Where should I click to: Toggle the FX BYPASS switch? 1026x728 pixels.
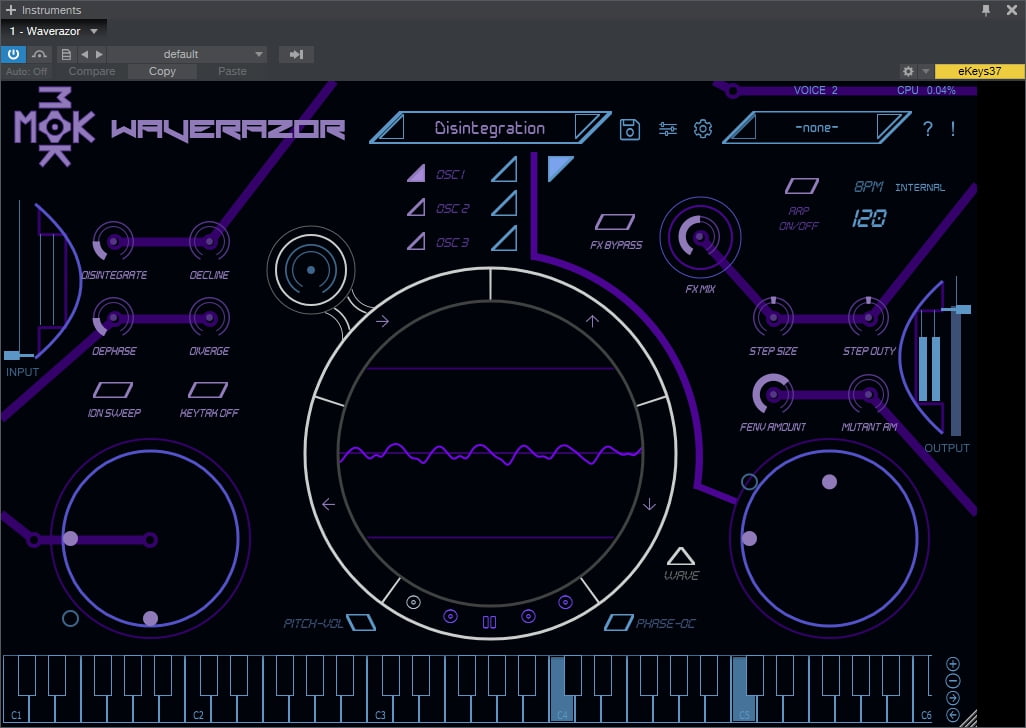[614, 222]
